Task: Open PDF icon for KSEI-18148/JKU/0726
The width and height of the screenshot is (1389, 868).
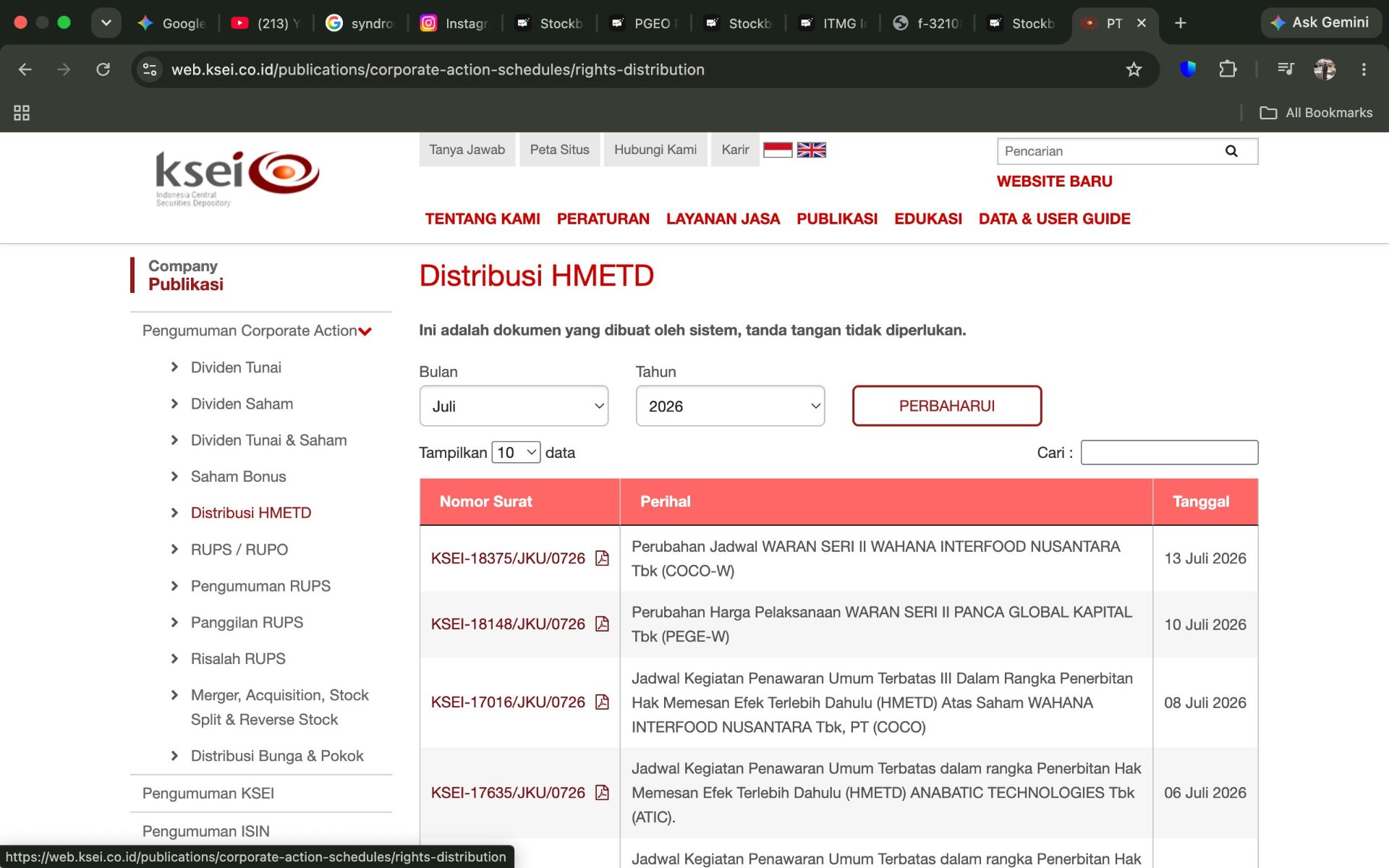Action: tap(602, 624)
